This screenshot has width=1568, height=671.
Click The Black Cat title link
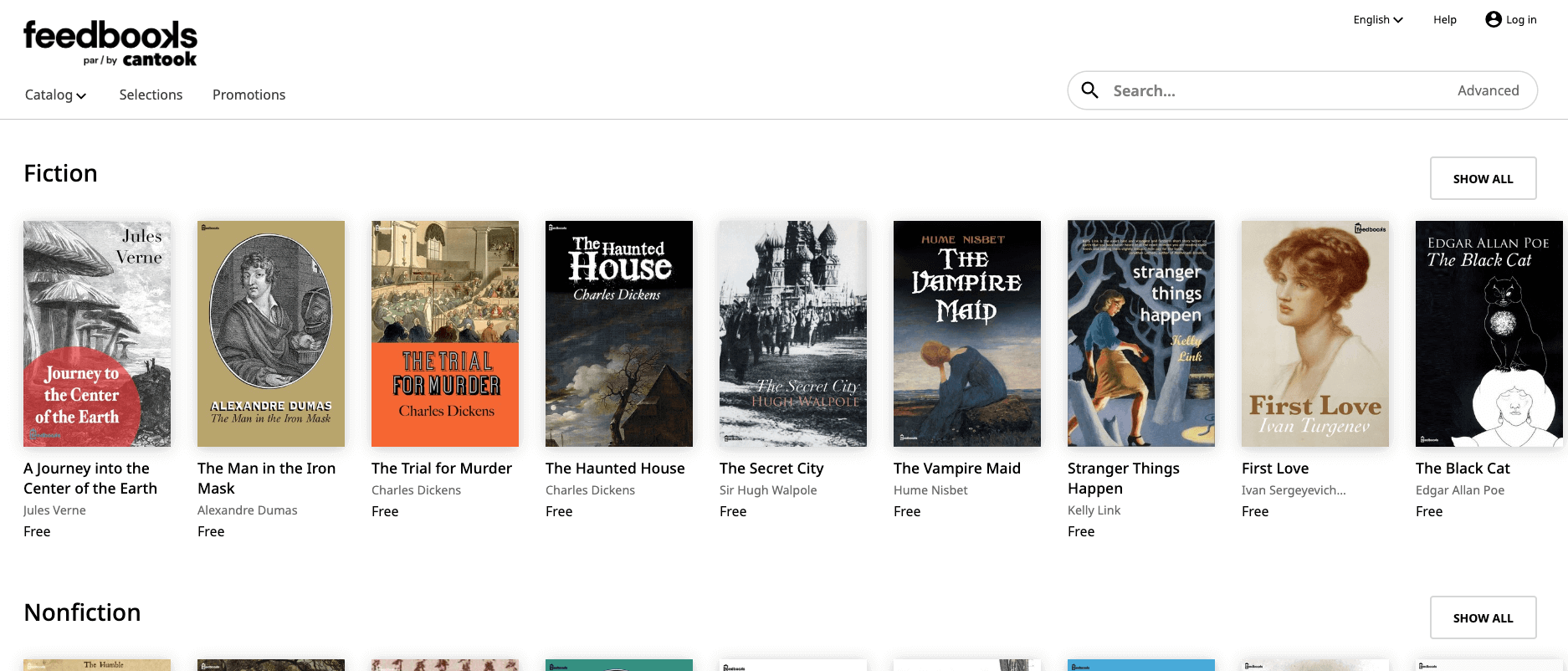coord(1463,469)
